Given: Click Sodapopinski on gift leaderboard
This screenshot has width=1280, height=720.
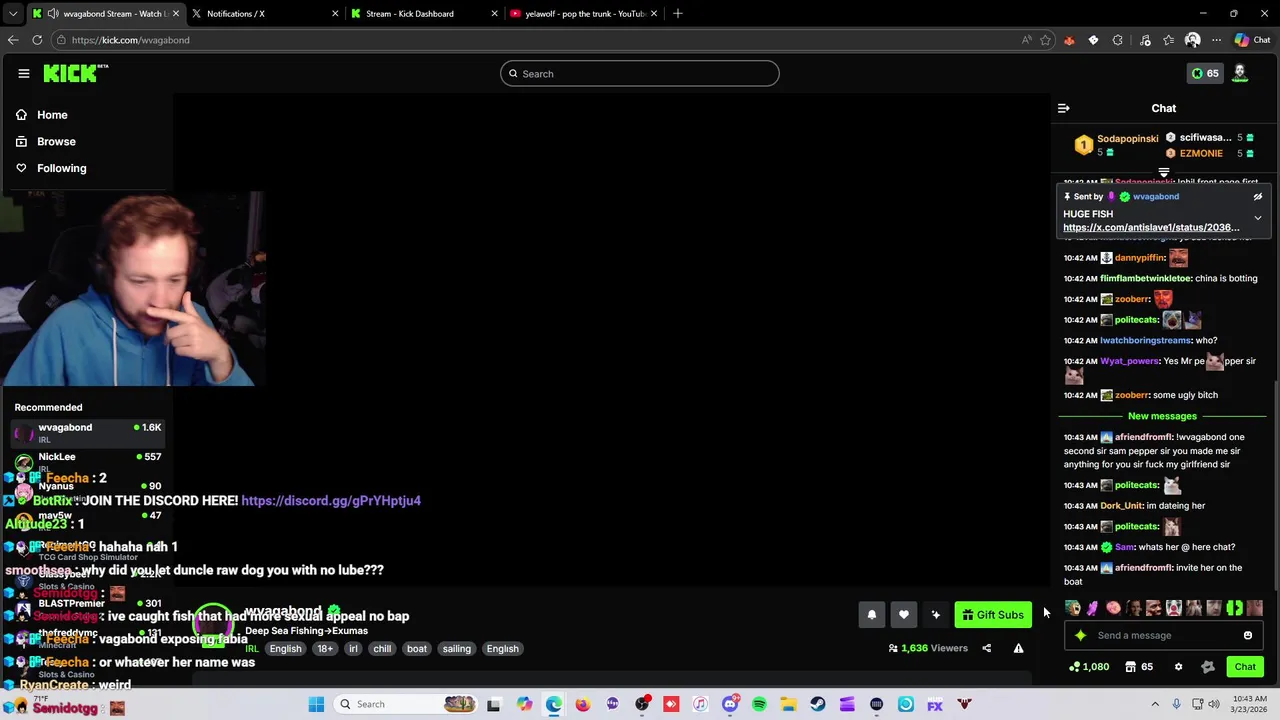Looking at the screenshot, I should pos(1128,138).
